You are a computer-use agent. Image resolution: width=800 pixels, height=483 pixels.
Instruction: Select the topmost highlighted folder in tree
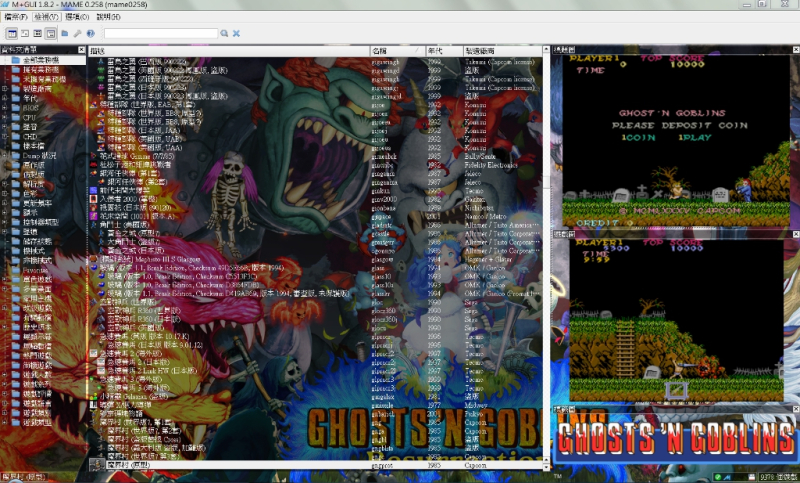pos(41,60)
